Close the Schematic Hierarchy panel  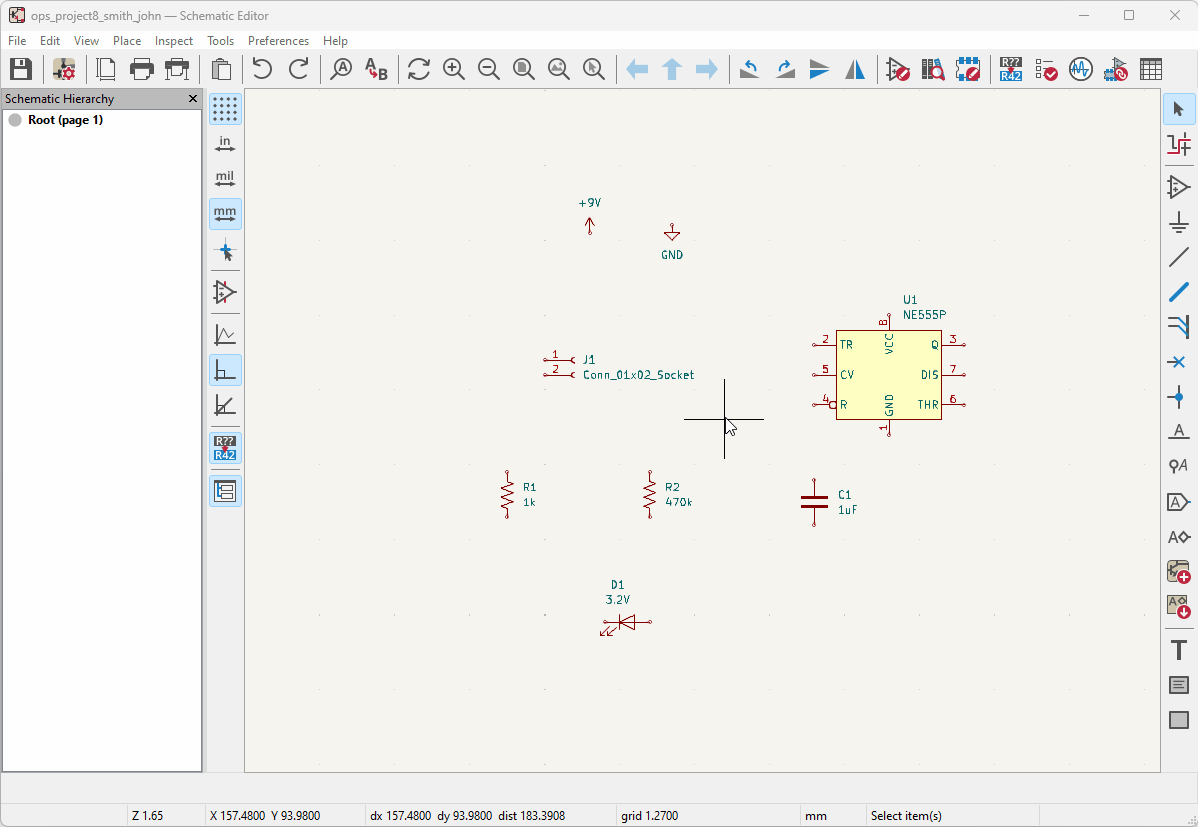pos(193,99)
